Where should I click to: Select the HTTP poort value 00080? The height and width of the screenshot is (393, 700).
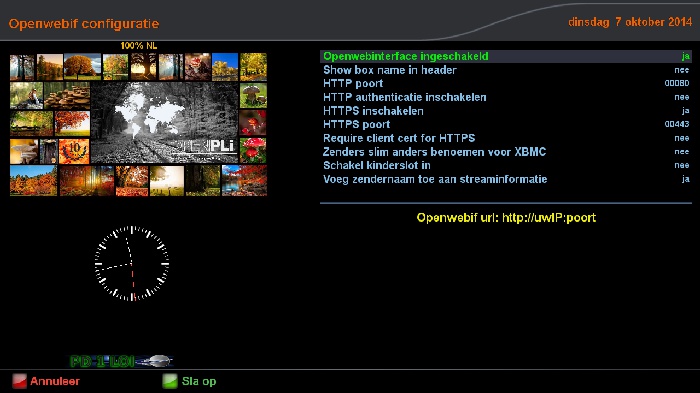pos(677,84)
